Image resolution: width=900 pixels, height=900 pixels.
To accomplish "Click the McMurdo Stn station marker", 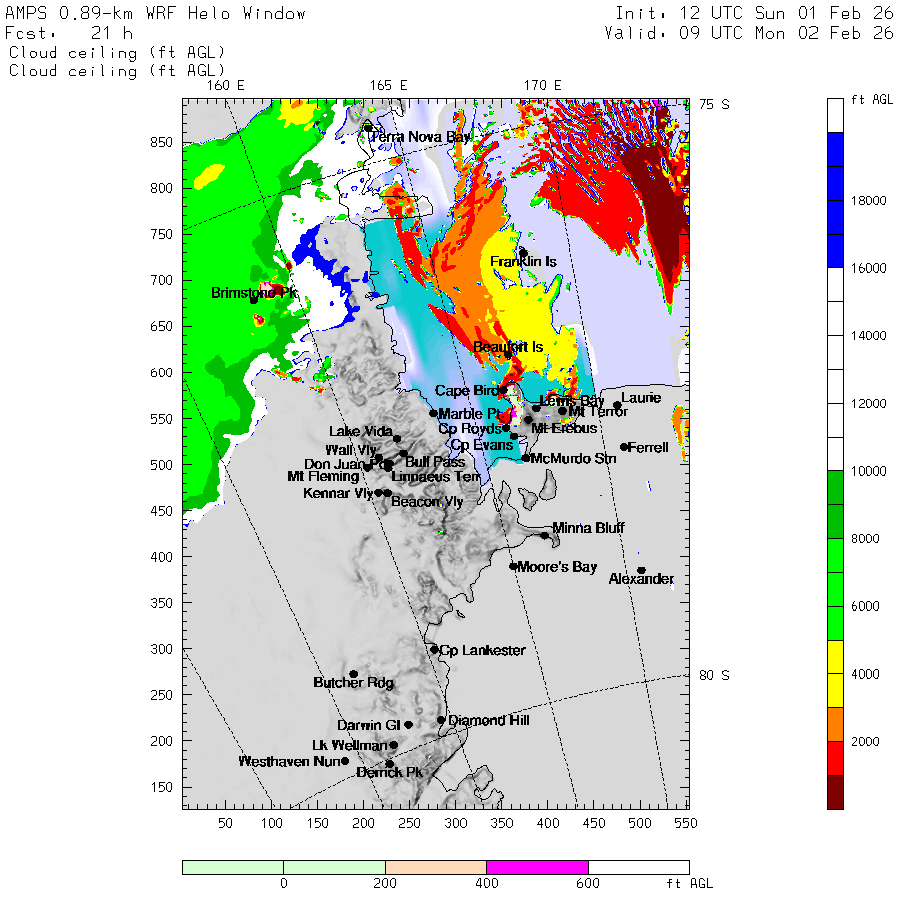I will point(526,458).
